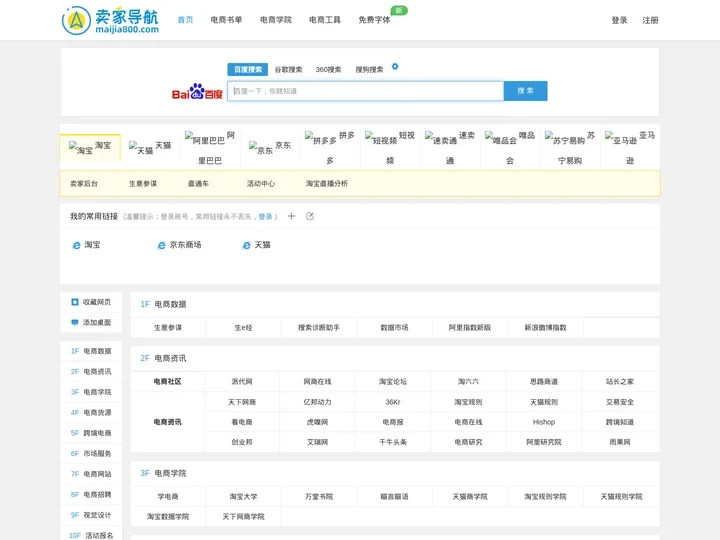Jump to 3F 电商学院 in sidebar
This screenshot has width=720, height=540.
(x=91, y=392)
